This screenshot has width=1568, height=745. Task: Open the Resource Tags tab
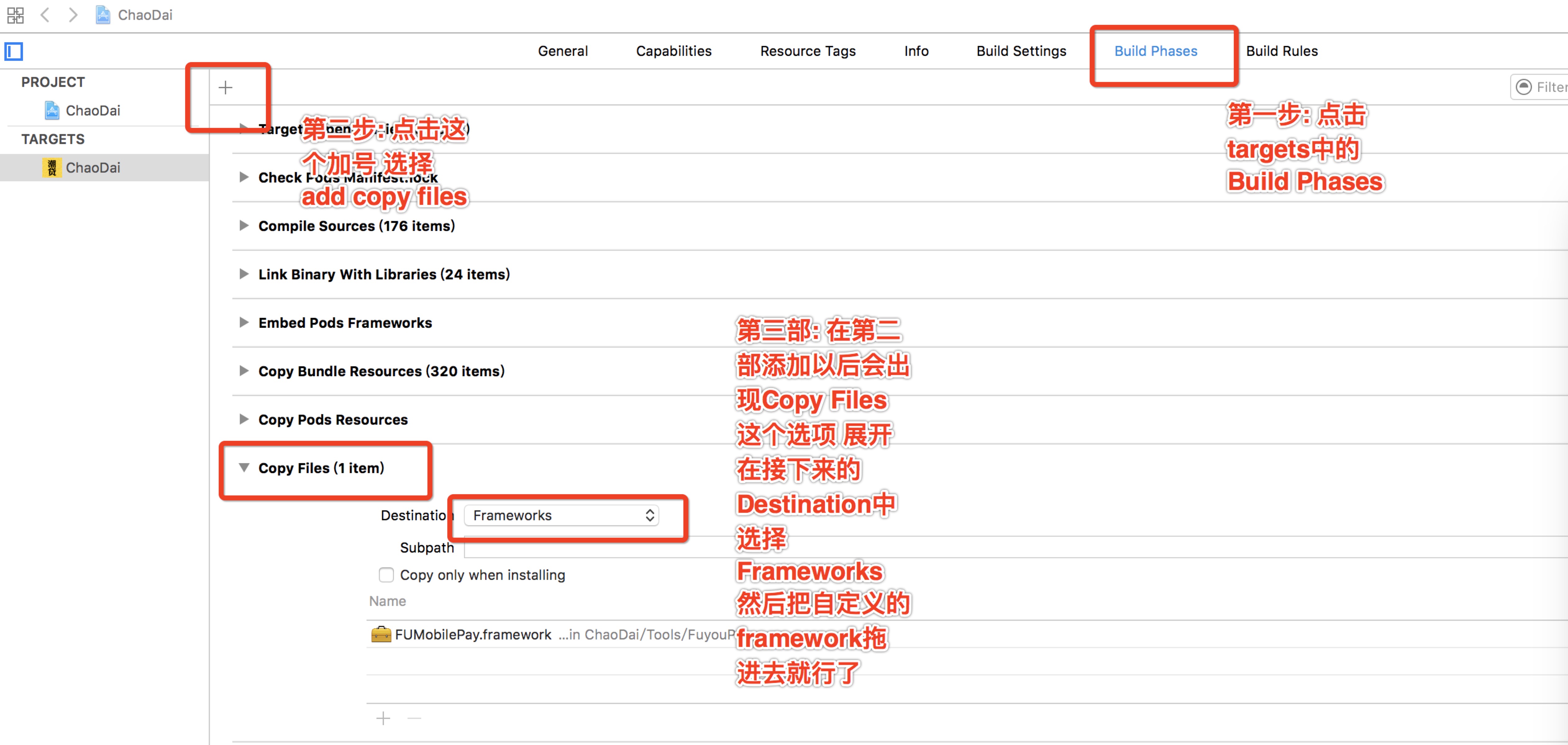[808, 51]
